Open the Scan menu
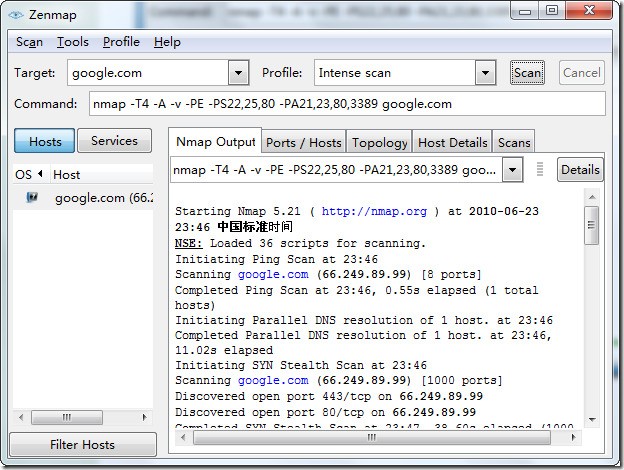This screenshot has height=470, width=624. (29, 42)
